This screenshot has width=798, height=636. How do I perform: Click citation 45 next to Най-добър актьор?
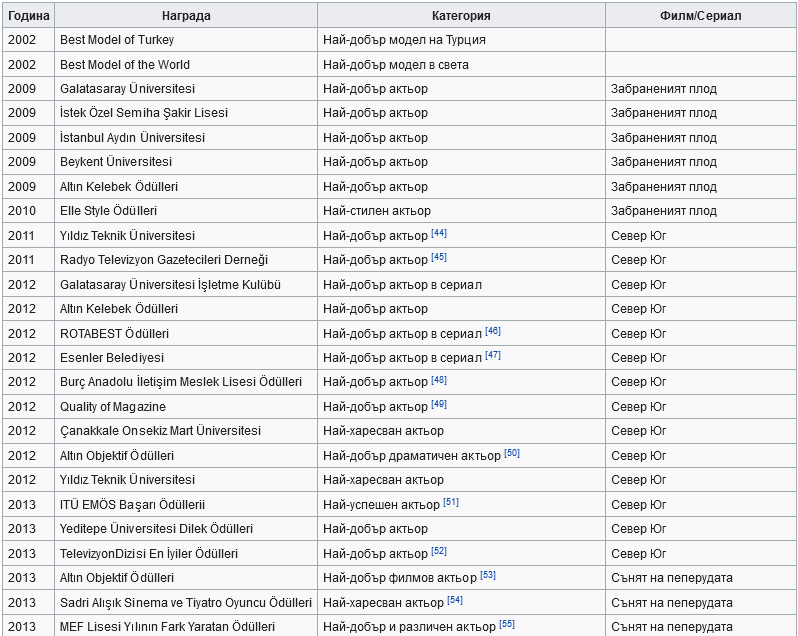pos(439,258)
